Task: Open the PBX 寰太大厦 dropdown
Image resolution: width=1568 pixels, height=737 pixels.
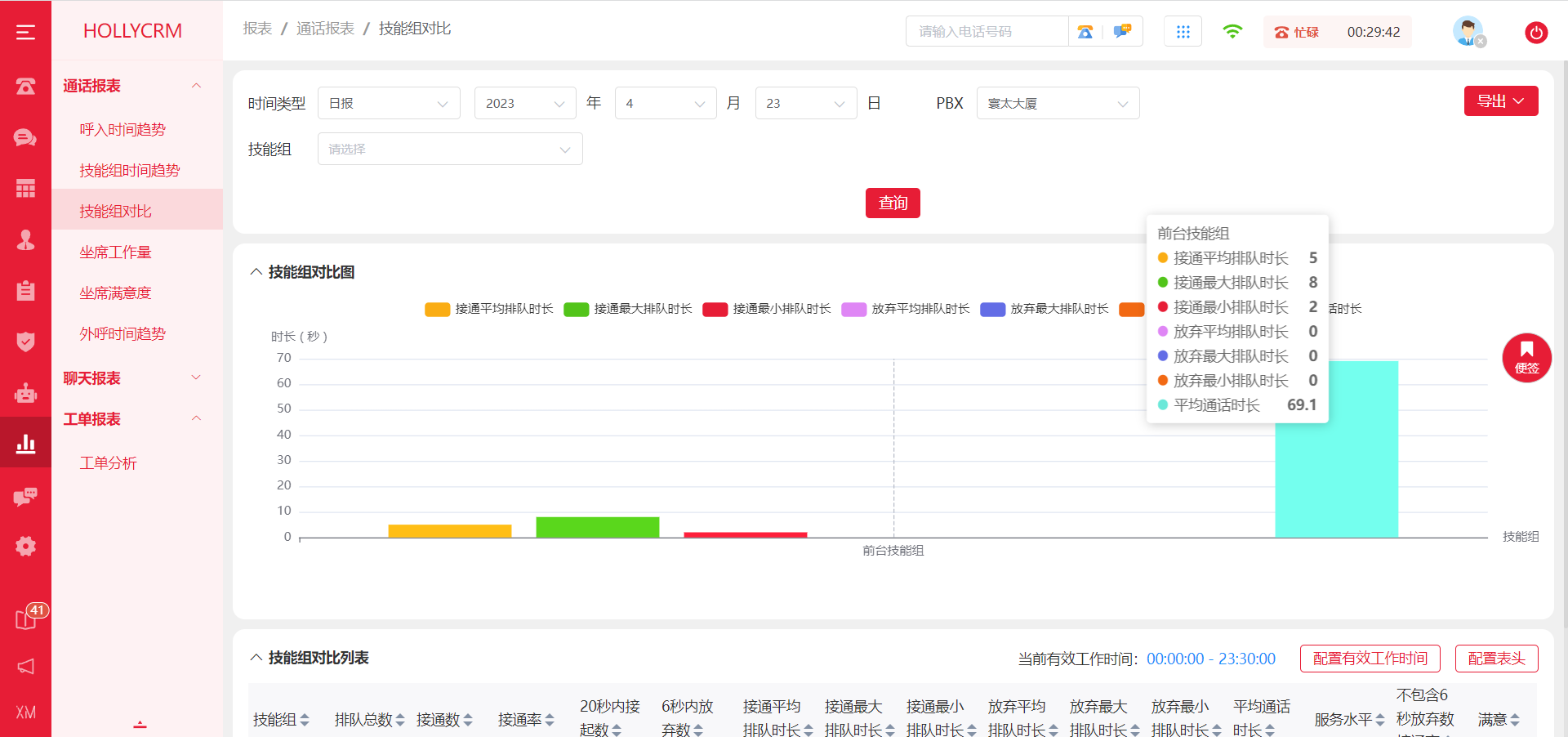Action: point(1057,104)
